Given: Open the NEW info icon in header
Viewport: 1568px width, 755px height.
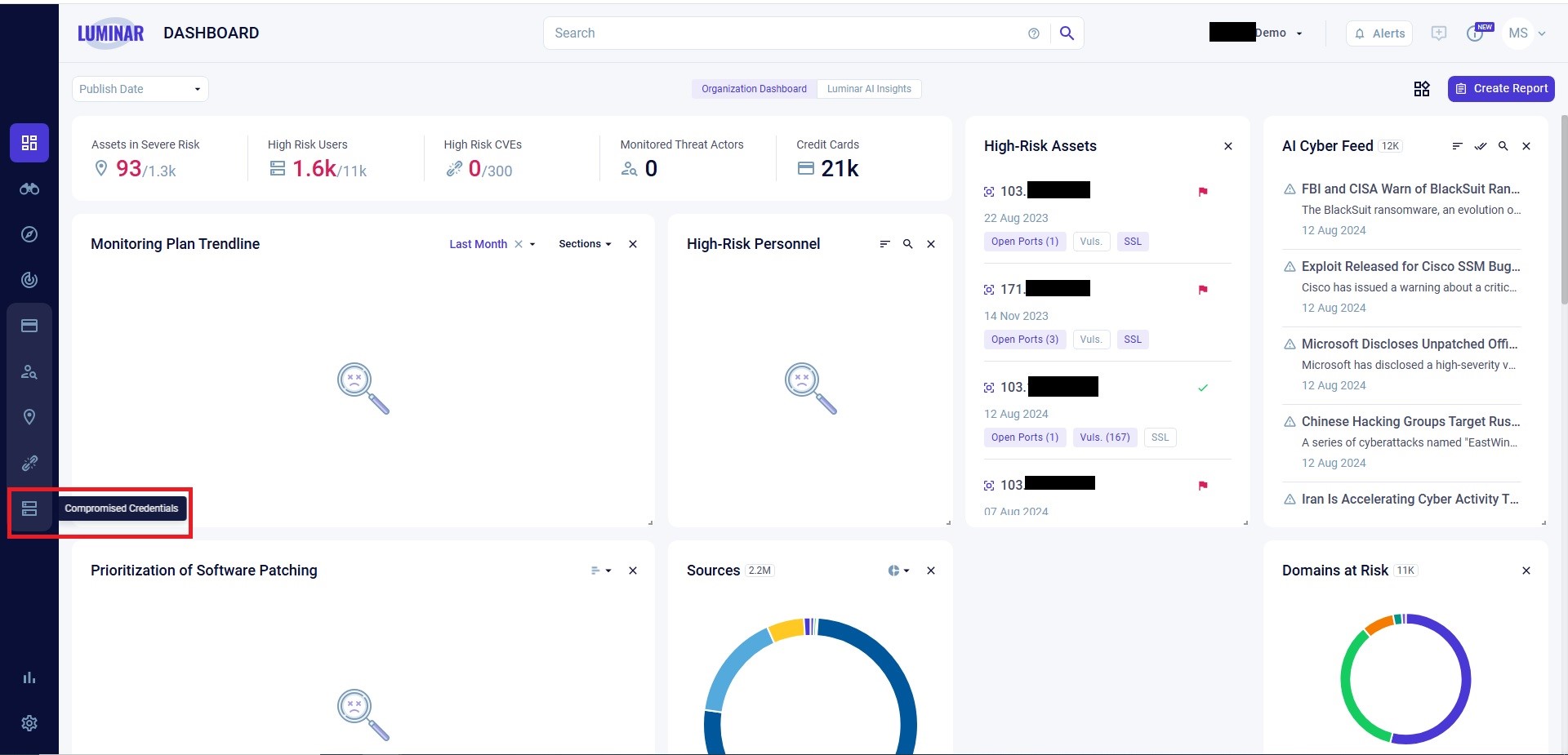Looking at the screenshot, I should (x=1477, y=33).
